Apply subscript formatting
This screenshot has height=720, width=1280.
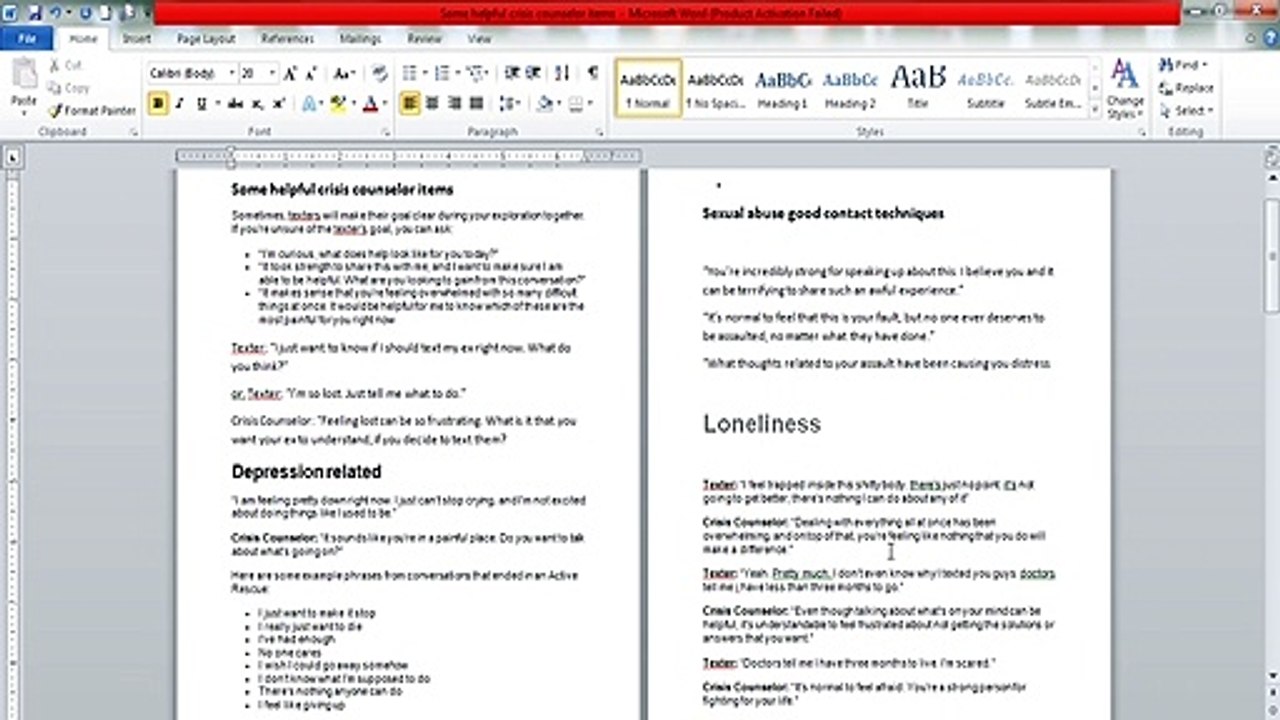(257, 103)
